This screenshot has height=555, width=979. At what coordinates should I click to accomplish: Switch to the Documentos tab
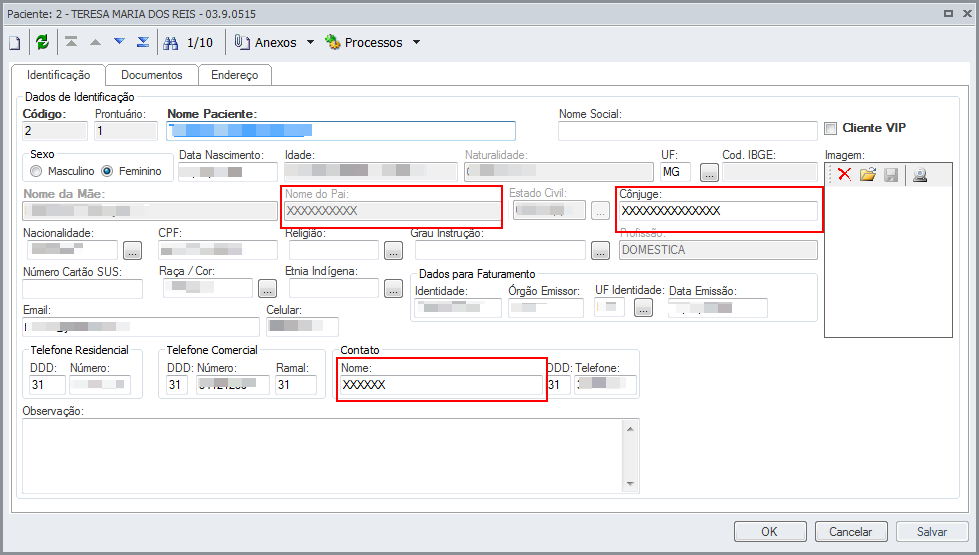click(151, 75)
